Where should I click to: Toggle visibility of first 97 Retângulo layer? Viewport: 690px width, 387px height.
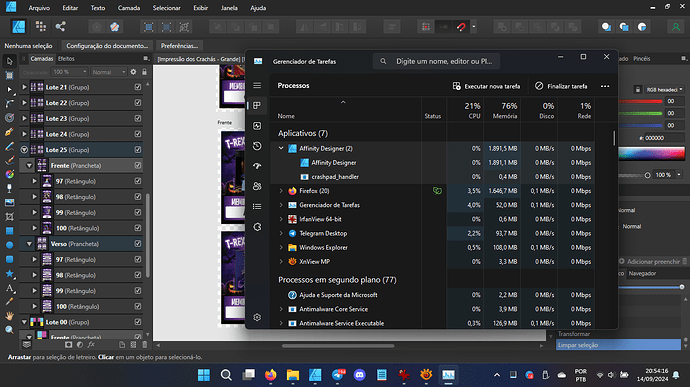138,181
